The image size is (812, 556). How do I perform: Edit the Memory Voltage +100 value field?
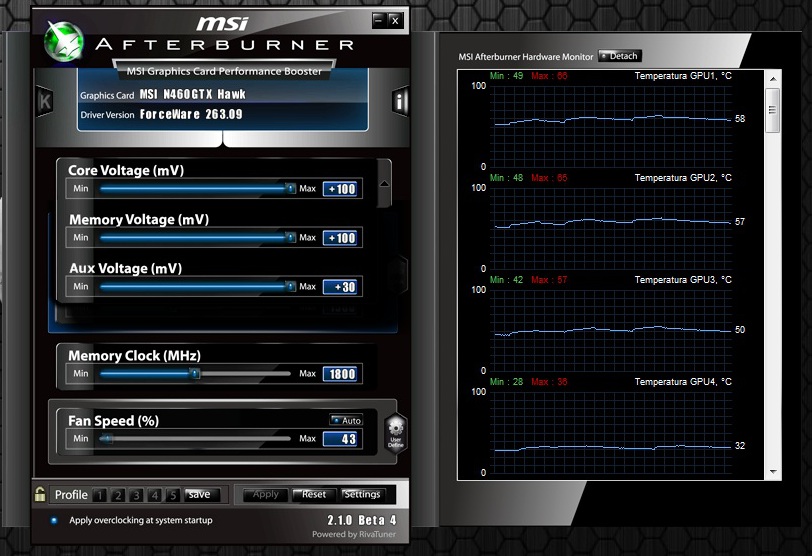coord(340,238)
